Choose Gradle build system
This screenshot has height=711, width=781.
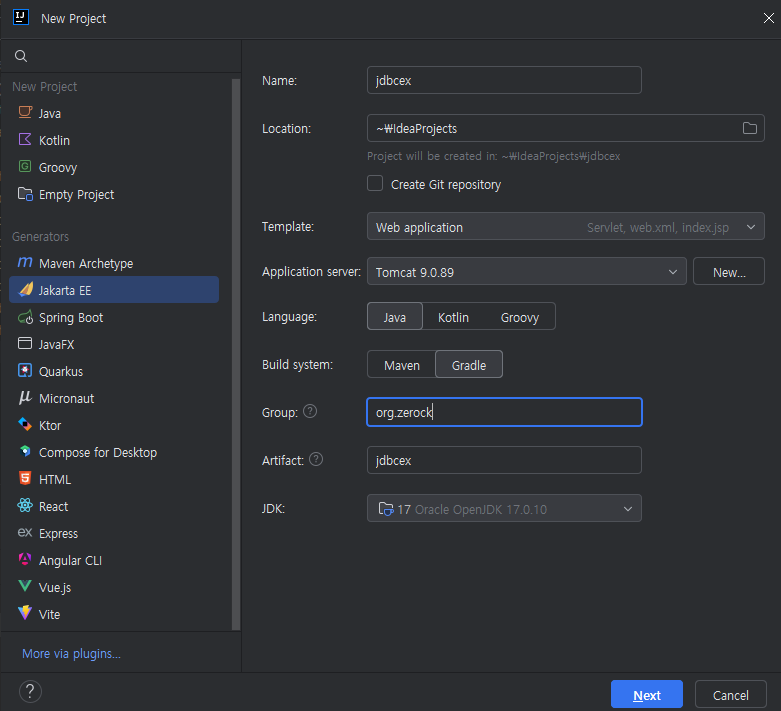[469, 365]
